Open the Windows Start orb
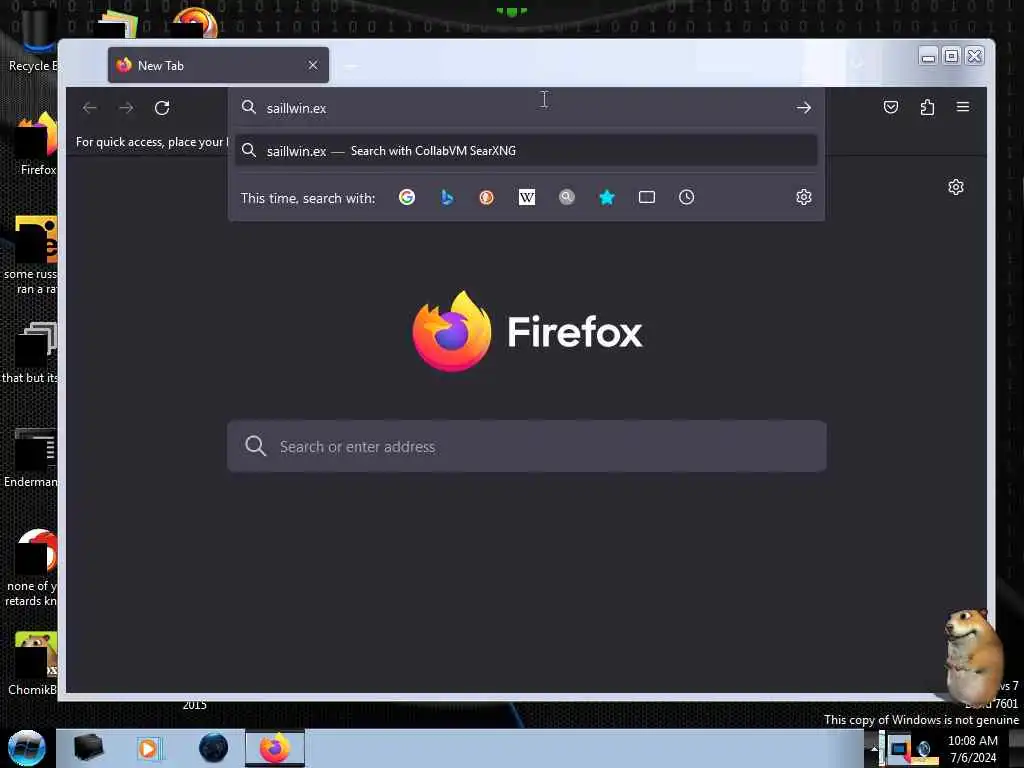Image resolution: width=1024 pixels, height=768 pixels. (x=26, y=748)
